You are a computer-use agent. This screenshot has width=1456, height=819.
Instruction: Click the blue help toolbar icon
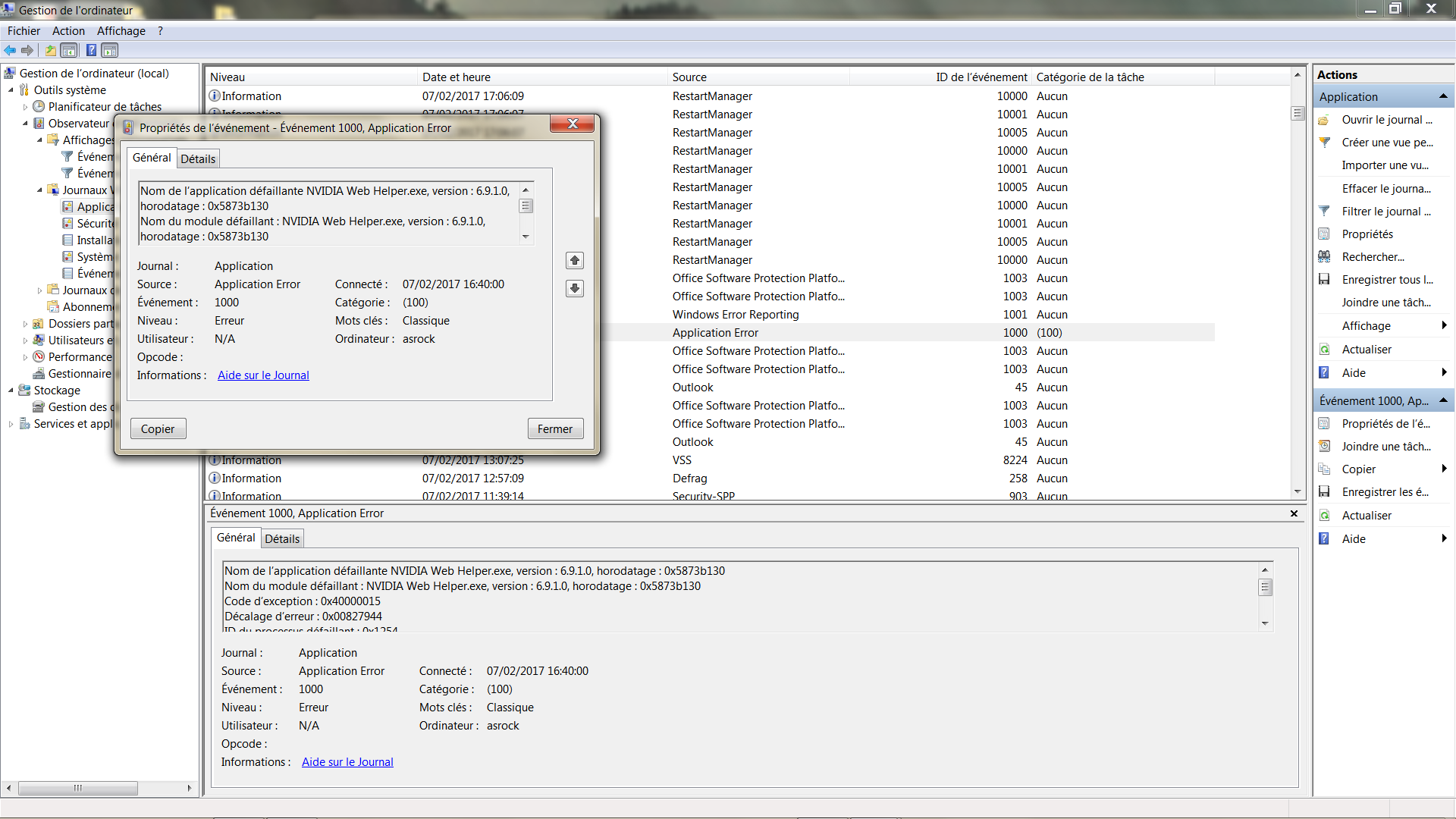coord(91,51)
